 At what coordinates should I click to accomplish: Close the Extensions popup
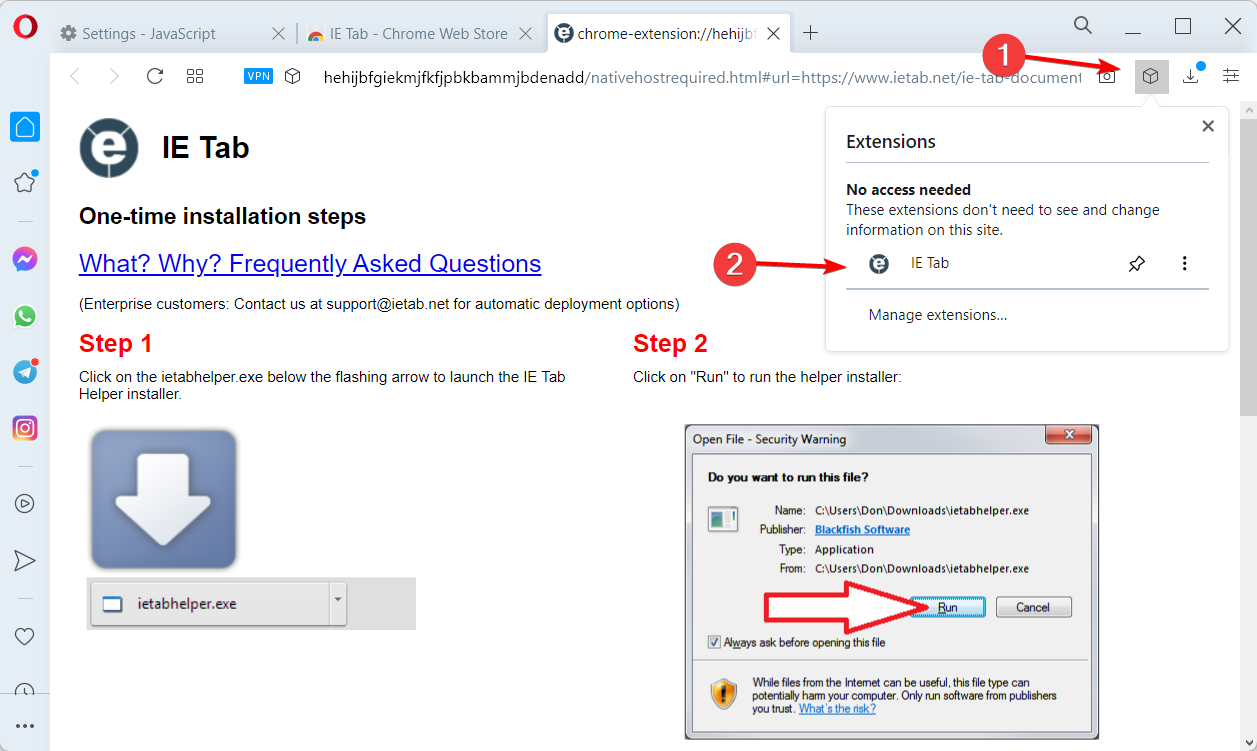click(1207, 126)
